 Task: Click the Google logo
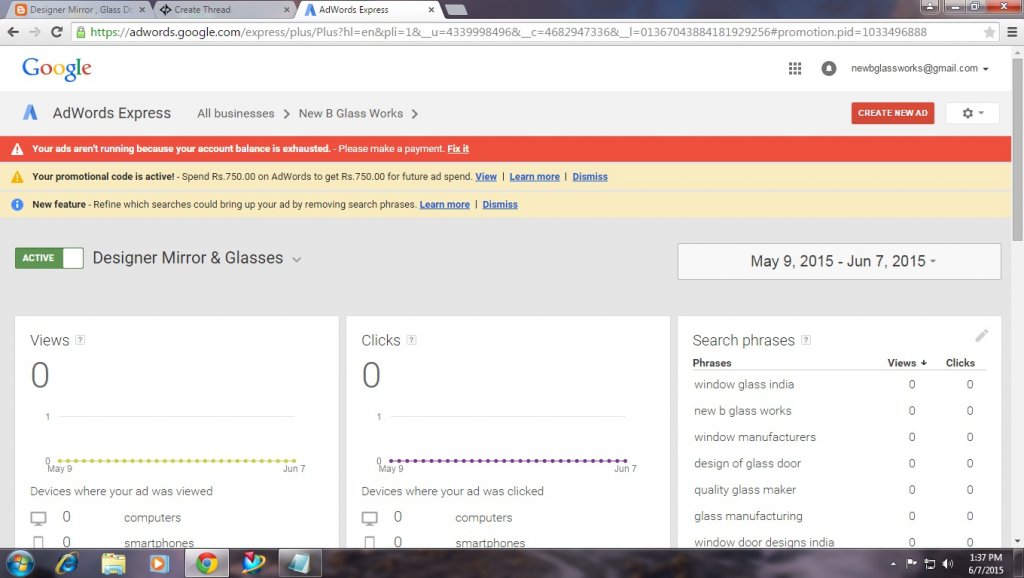(x=57, y=68)
